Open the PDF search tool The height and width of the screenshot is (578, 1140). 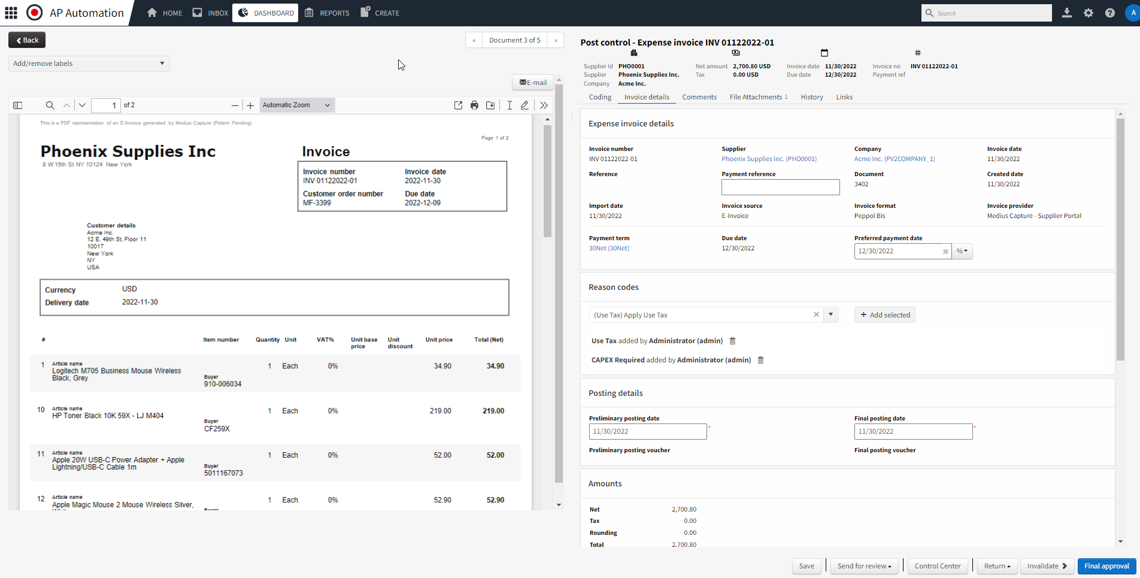click(49, 105)
